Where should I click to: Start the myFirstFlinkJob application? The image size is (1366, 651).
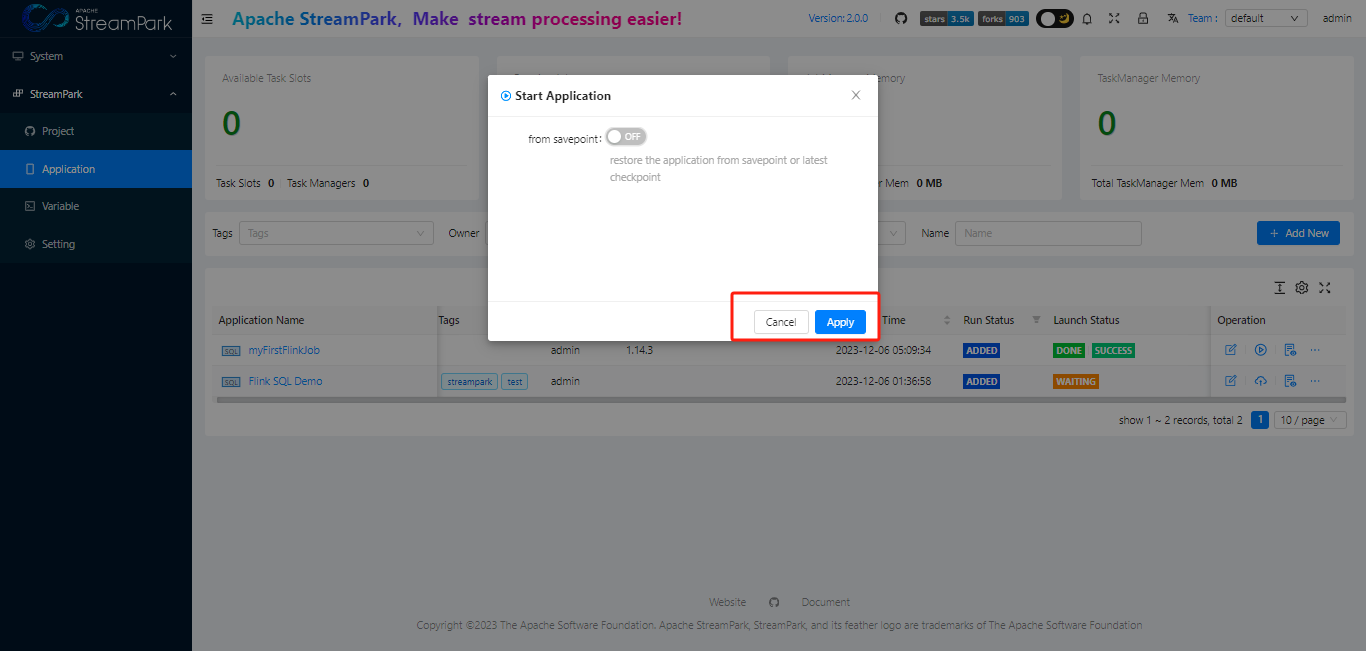(1261, 350)
